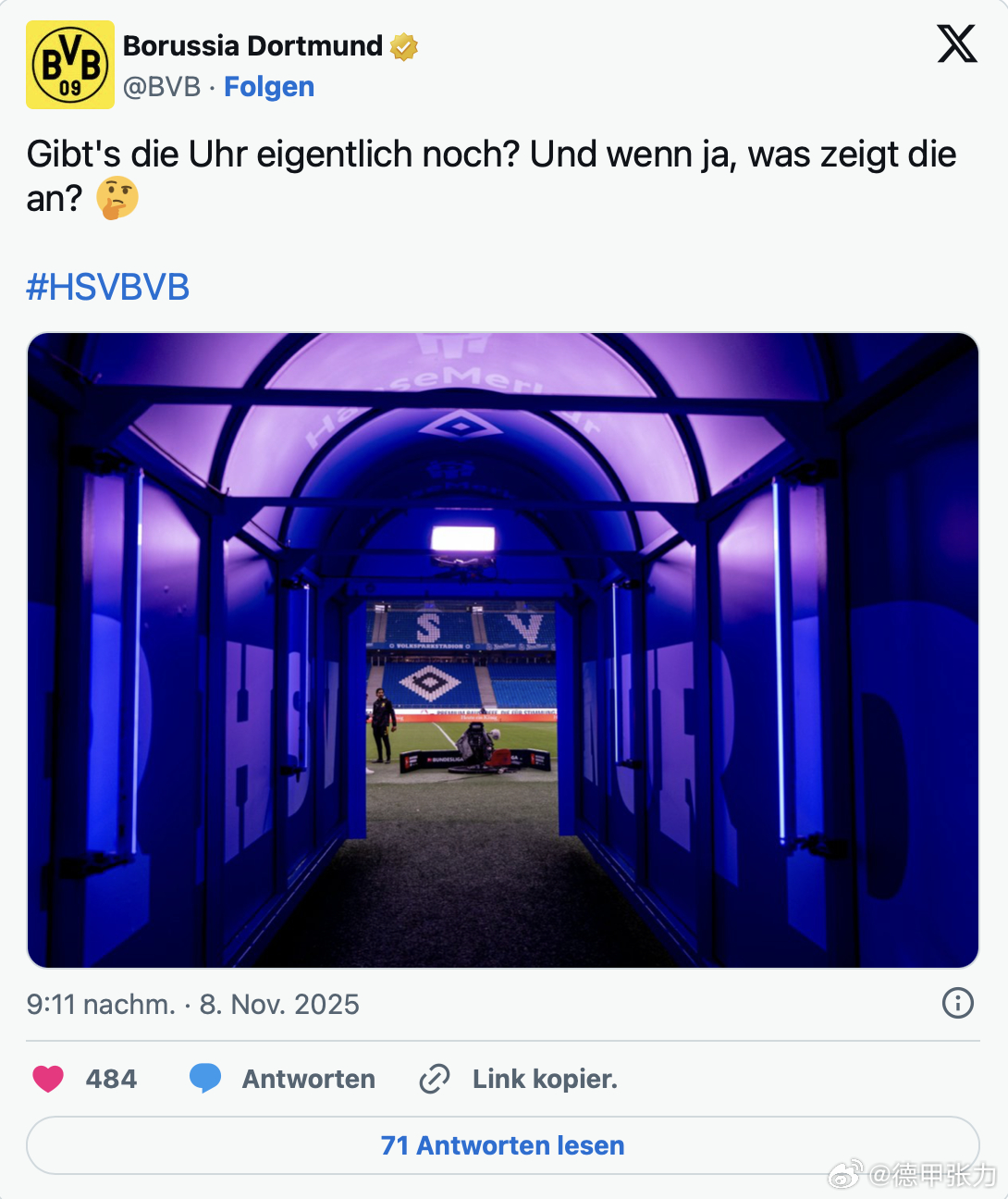Like the tweet with heart icon
1008x1199 pixels.
pos(48,1079)
